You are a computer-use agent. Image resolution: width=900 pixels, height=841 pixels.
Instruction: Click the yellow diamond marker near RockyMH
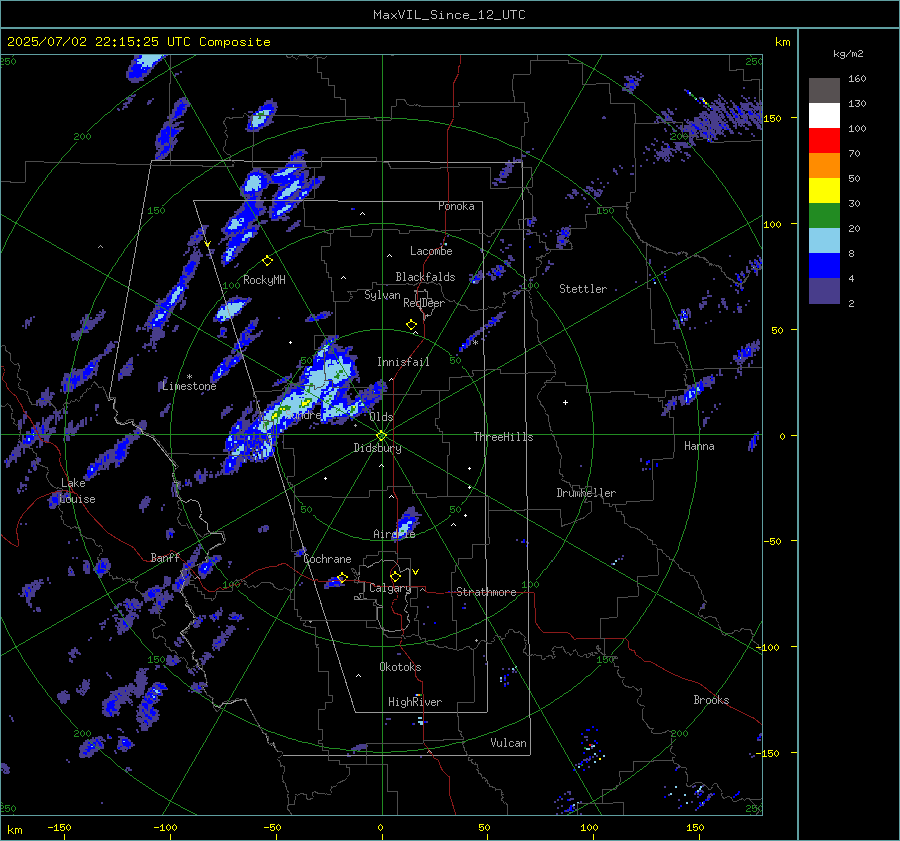coord(267,261)
